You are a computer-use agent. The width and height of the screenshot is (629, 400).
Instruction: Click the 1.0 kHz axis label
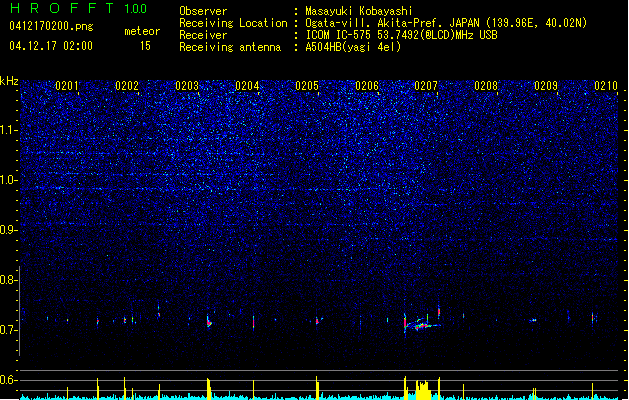pos(8,180)
